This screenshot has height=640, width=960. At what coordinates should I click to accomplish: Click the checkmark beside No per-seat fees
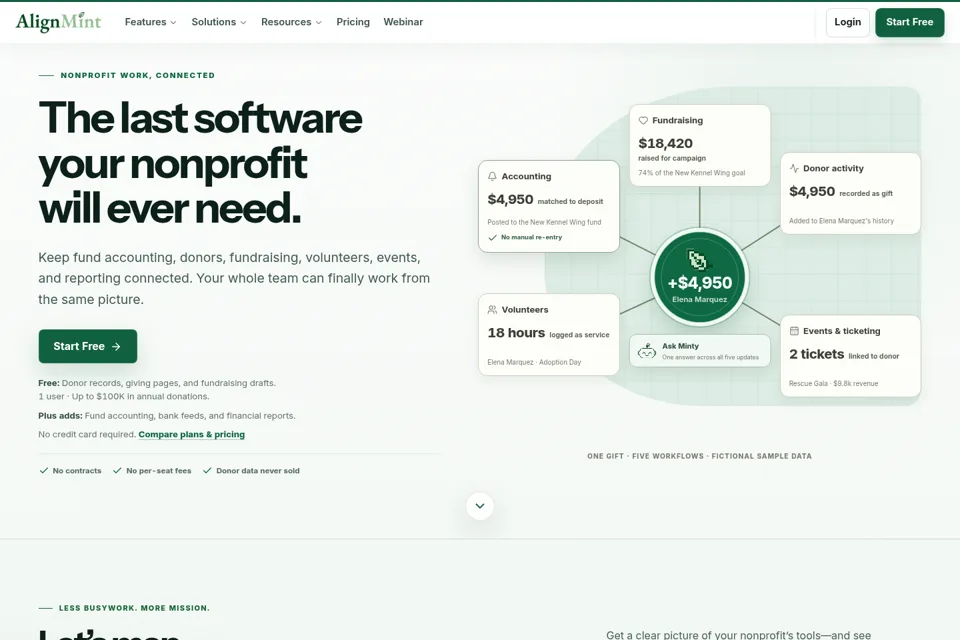(117, 470)
